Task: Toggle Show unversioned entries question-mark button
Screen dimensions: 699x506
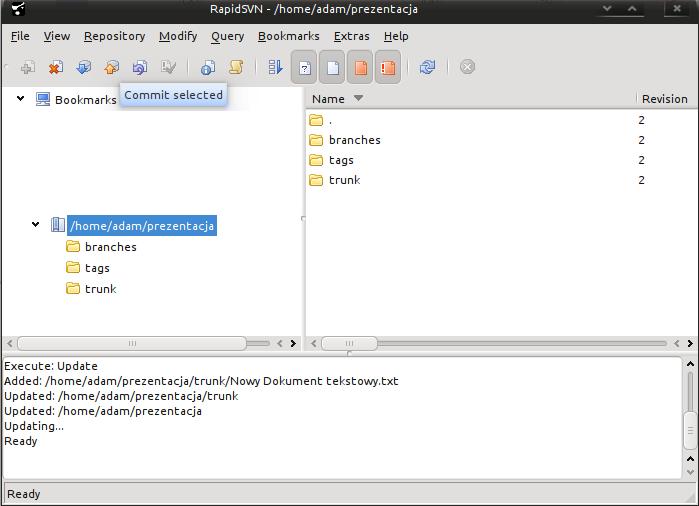Action: click(304, 68)
